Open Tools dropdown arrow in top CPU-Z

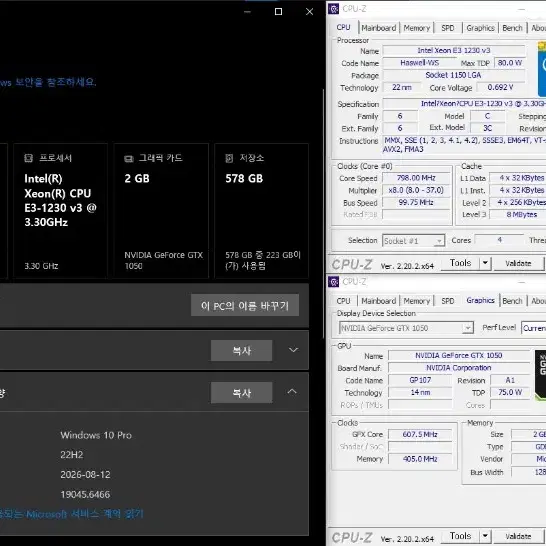click(x=485, y=263)
